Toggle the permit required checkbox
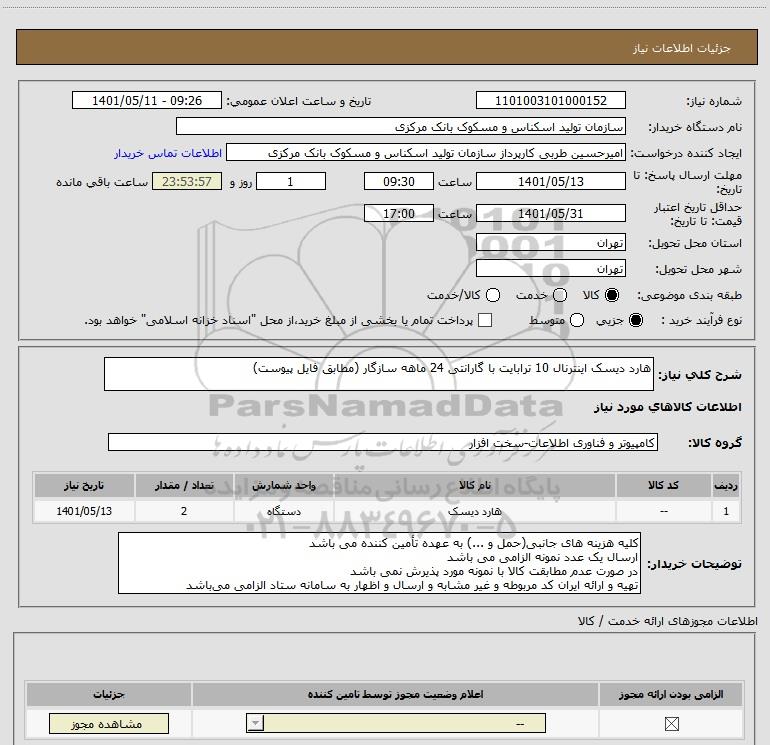This screenshot has width=770, height=745. point(671,723)
